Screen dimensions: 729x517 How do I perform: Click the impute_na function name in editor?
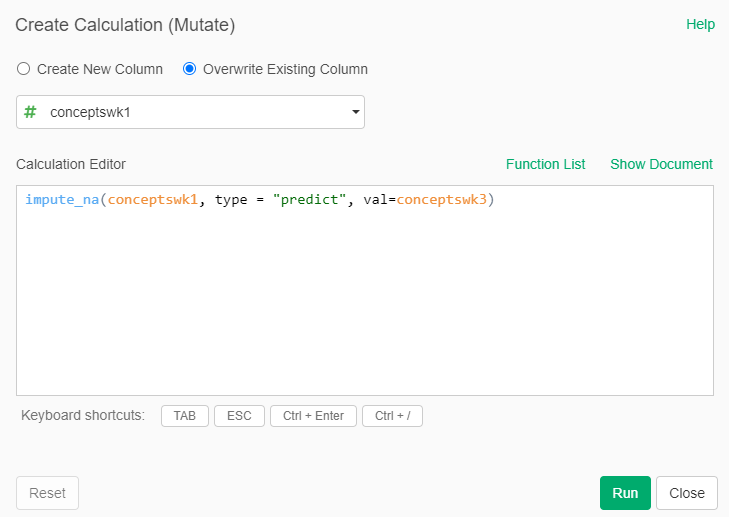(62, 200)
